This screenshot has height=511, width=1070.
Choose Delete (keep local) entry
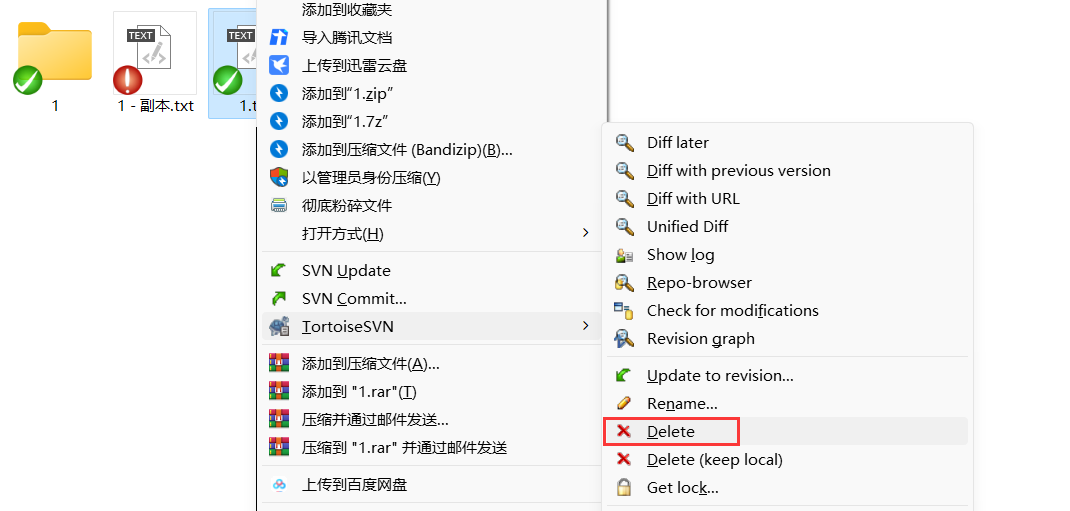click(x=714, y=460)
